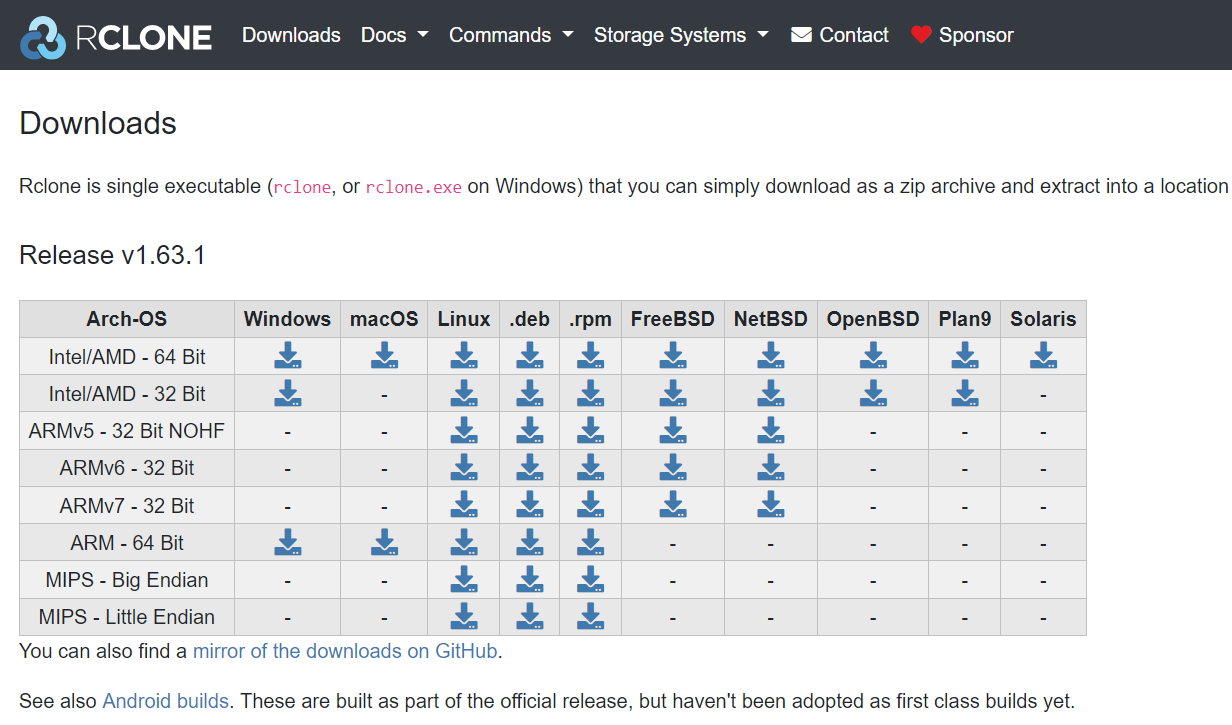This screenshot has height=725, width=1232.
Task: Download Intel/AMD 32 Bit Plan9 build
Action: [965, 393]
